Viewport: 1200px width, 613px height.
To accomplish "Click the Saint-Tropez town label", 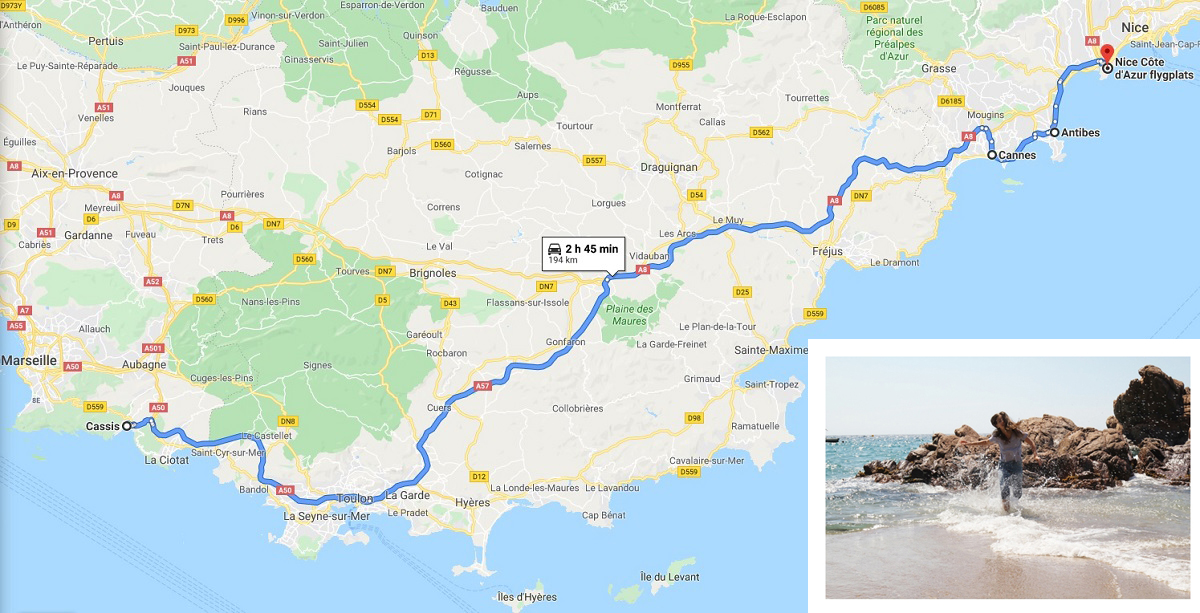I will 770,384.
